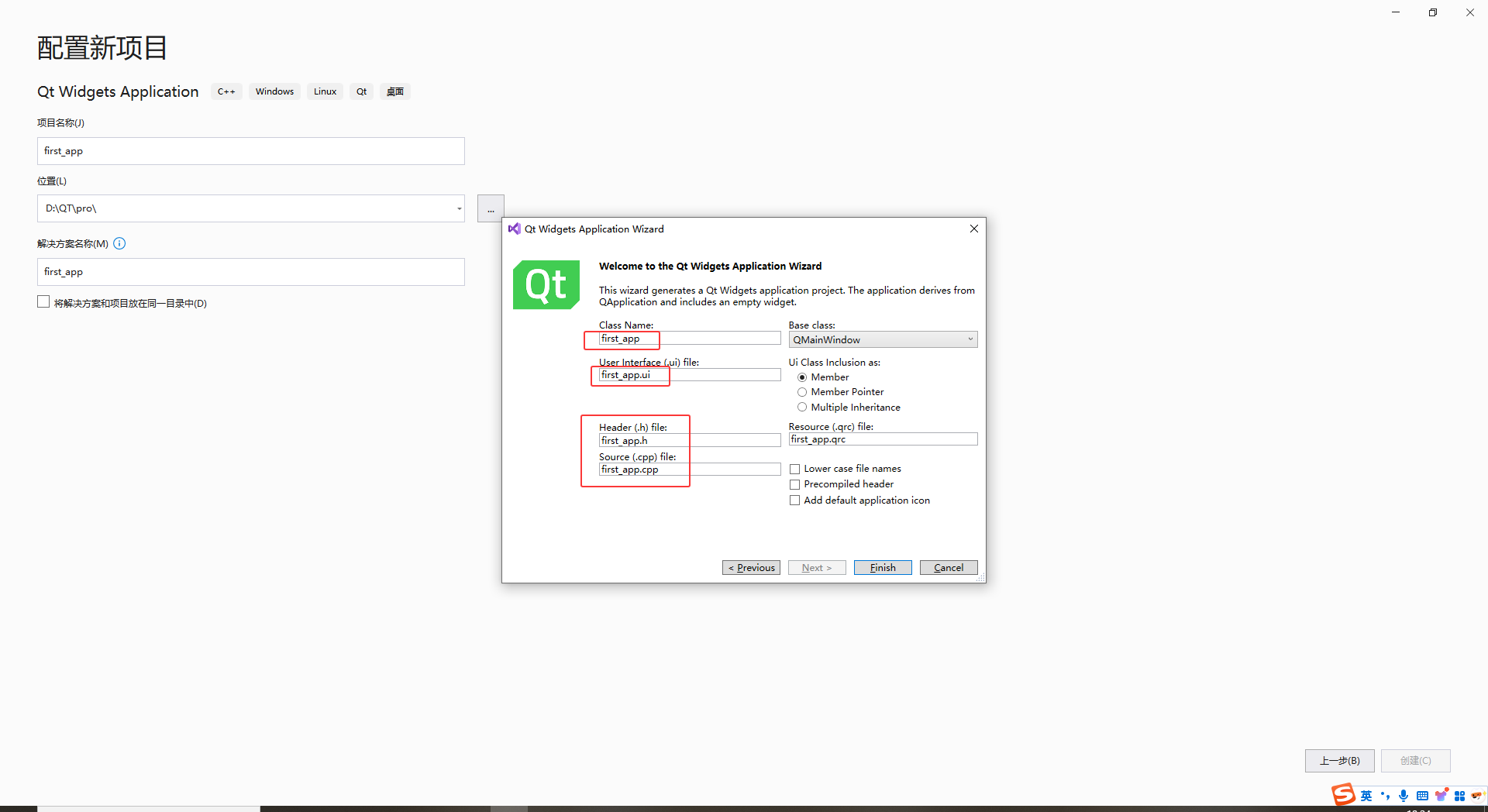Minimize the main window
The width and height of the screenshot is (1488, 812).
point(1396,12)
